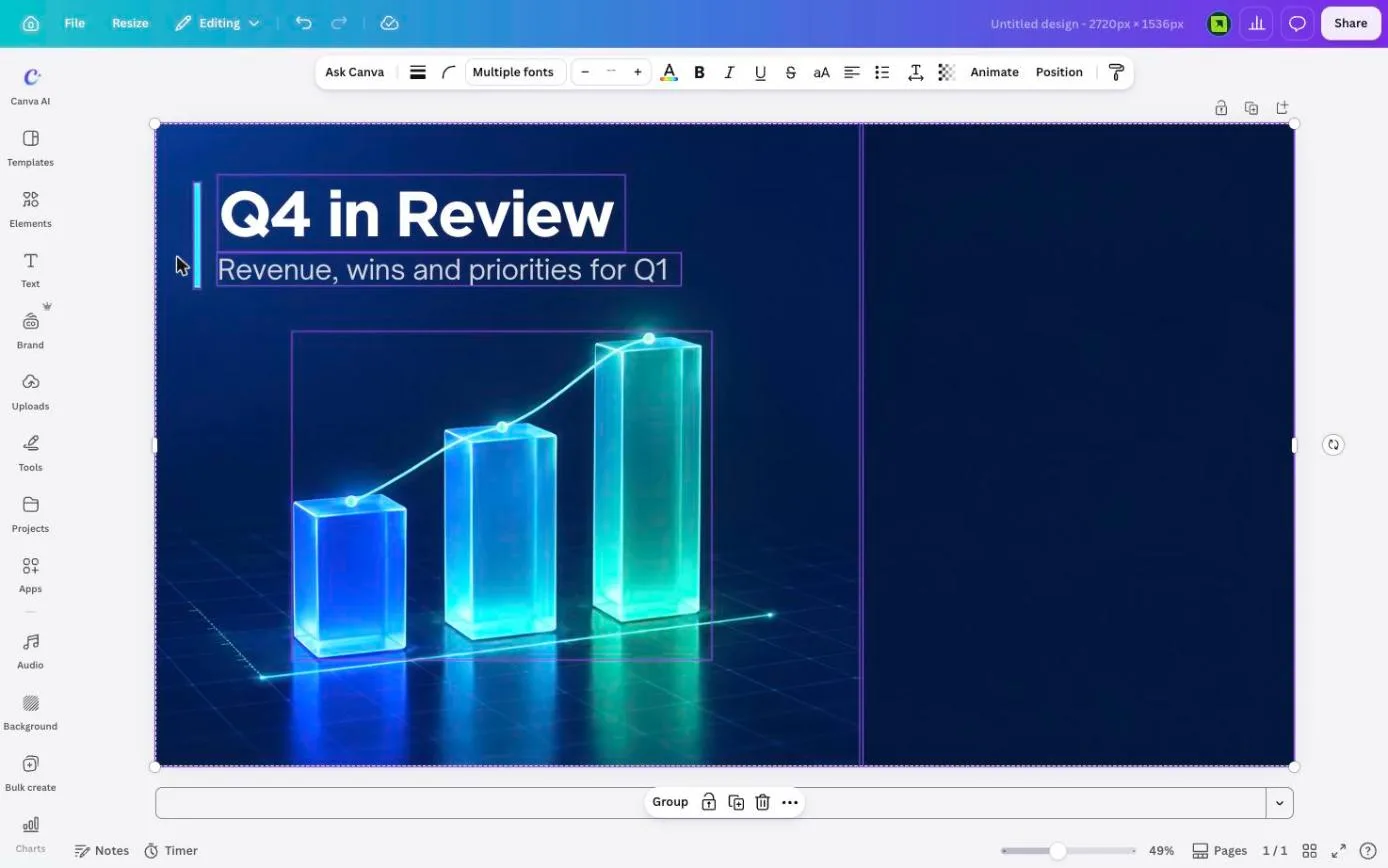Expand the page notes dropdown chevron

pyautogui.click(x=1279, y=803)
